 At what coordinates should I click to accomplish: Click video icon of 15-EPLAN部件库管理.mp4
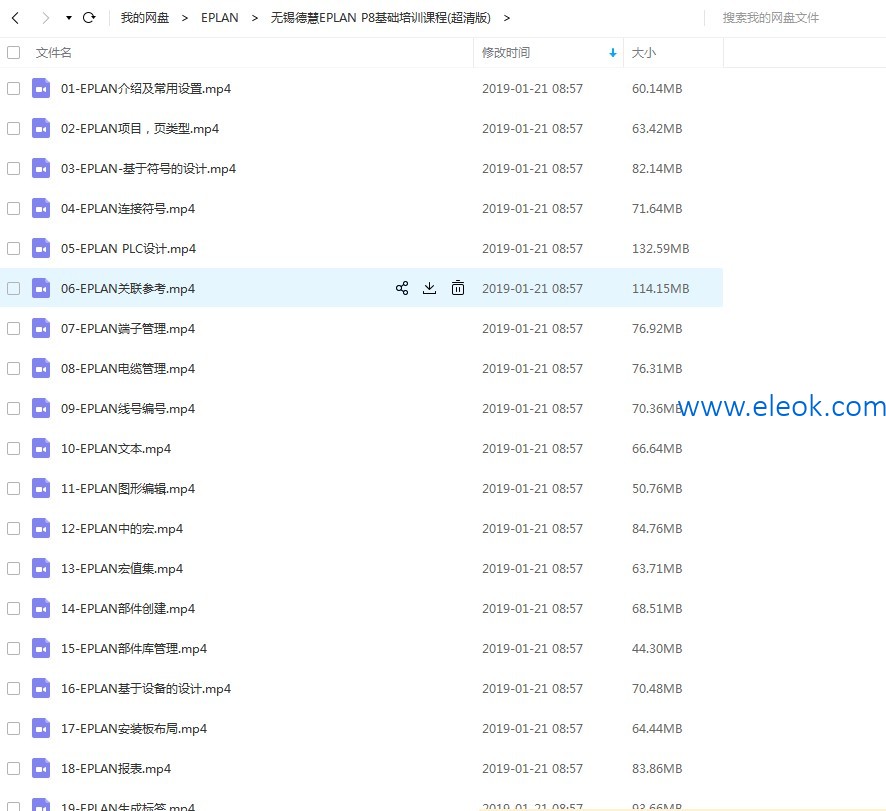(41, 649)
